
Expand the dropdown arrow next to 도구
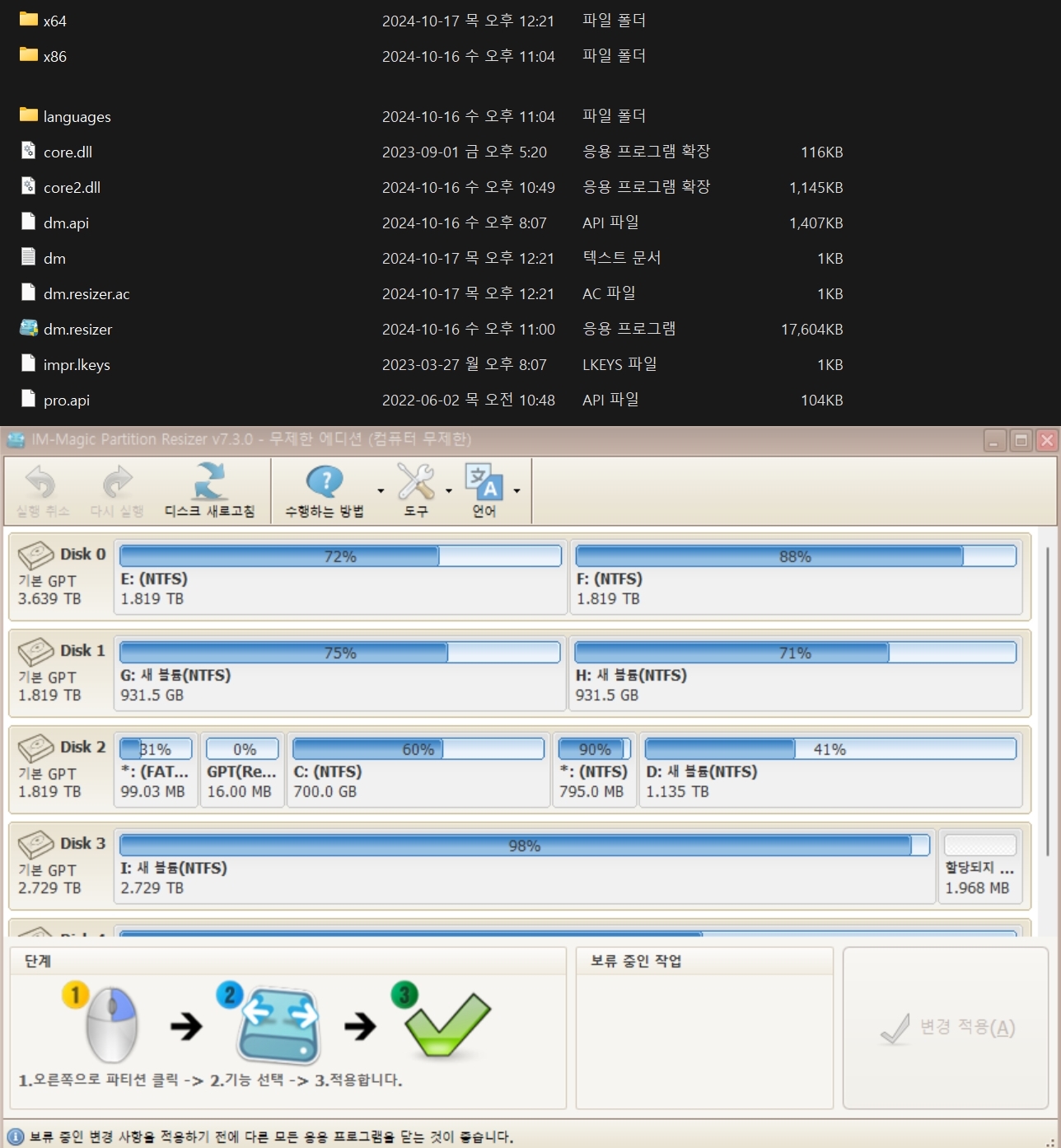click(449, 491)
